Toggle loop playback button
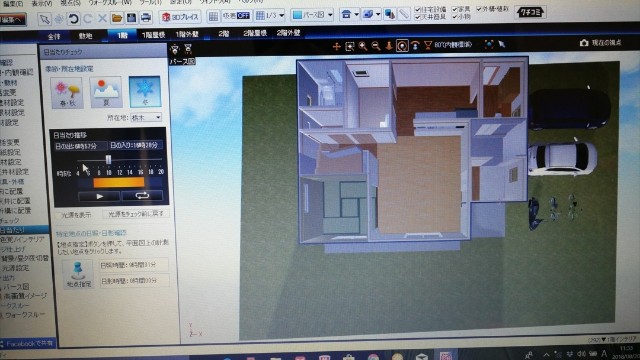Screen dimensions: 640x360 click(x=142, y=196)
